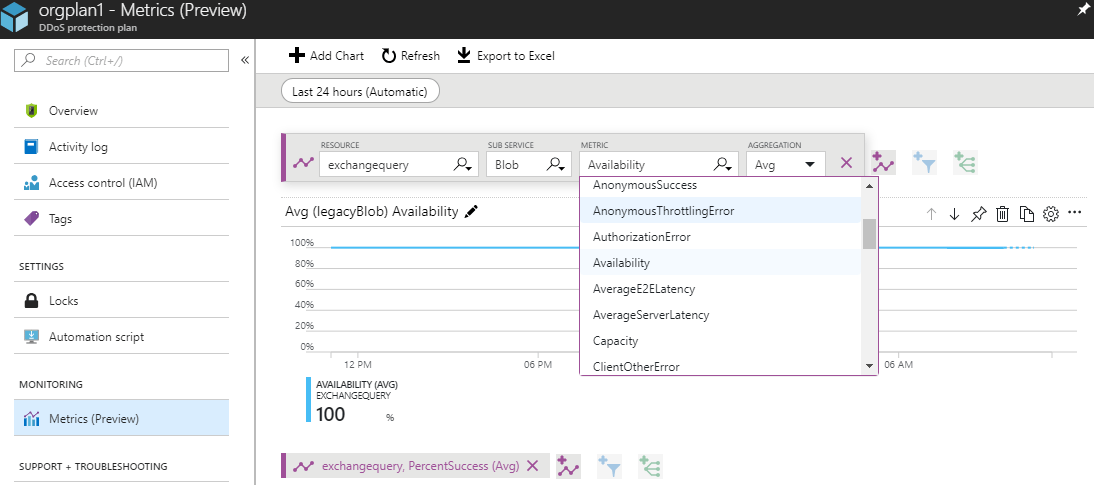
Task: Add metric icon beside Availability row
Action: (883, 163)
